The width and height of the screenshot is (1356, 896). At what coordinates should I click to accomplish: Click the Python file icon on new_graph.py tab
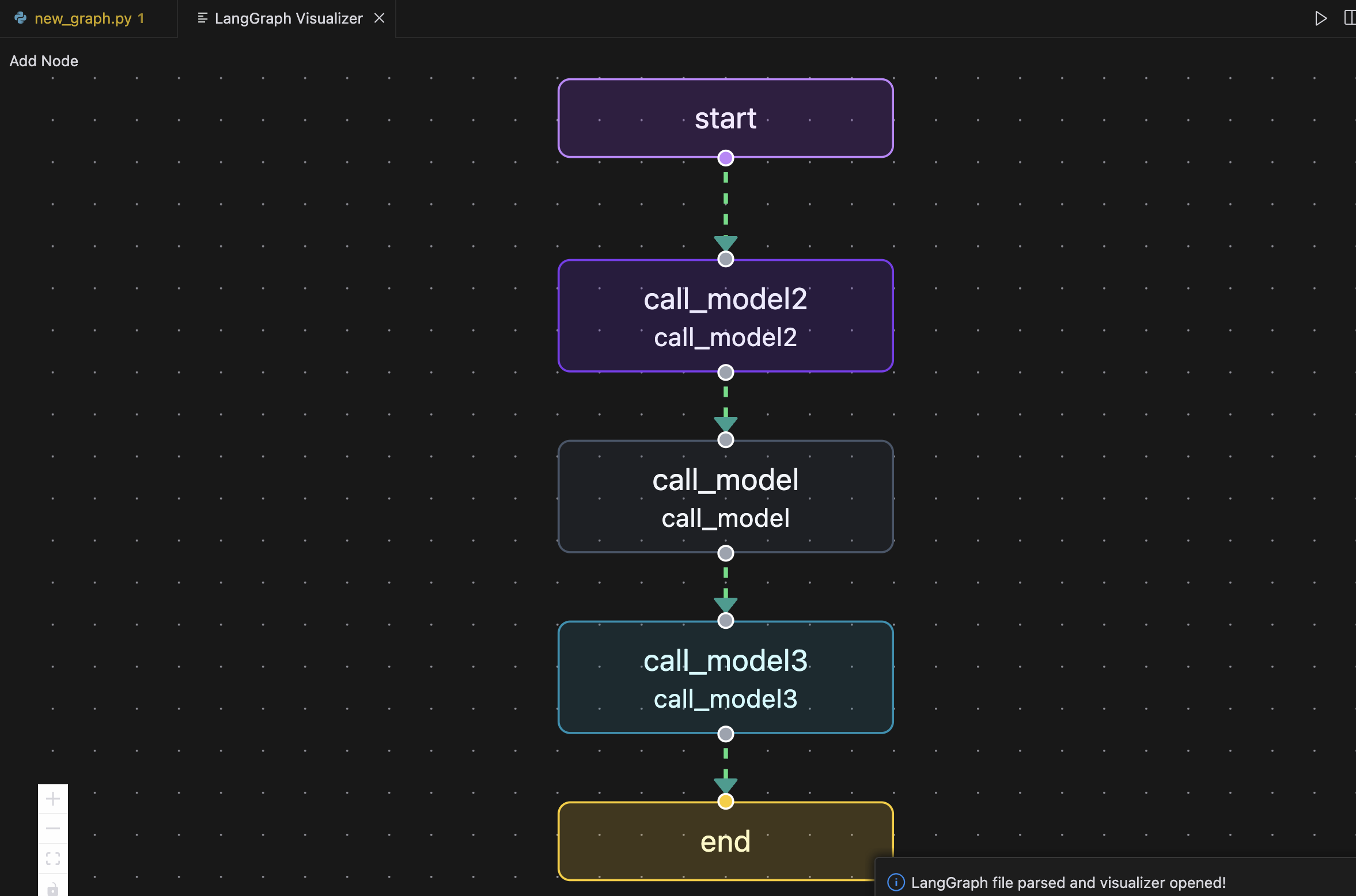(x=21, y=18)
